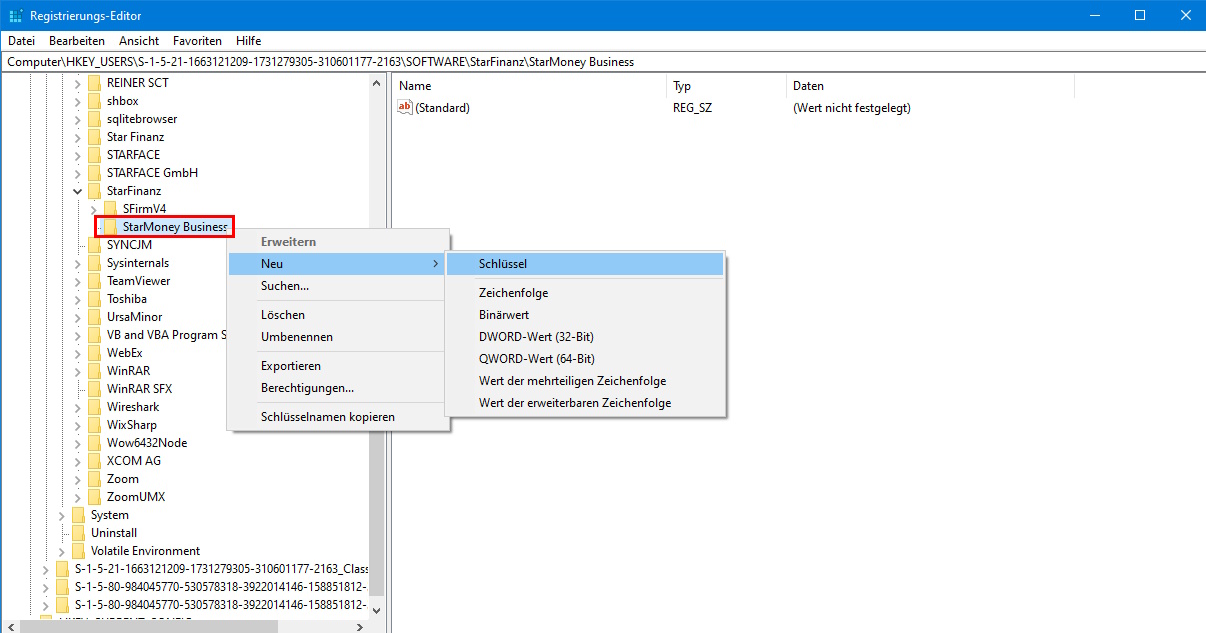Screen dimensions: 1206x633
Task: Click the Sysinternals folder icon
Action: coord(95,263)
